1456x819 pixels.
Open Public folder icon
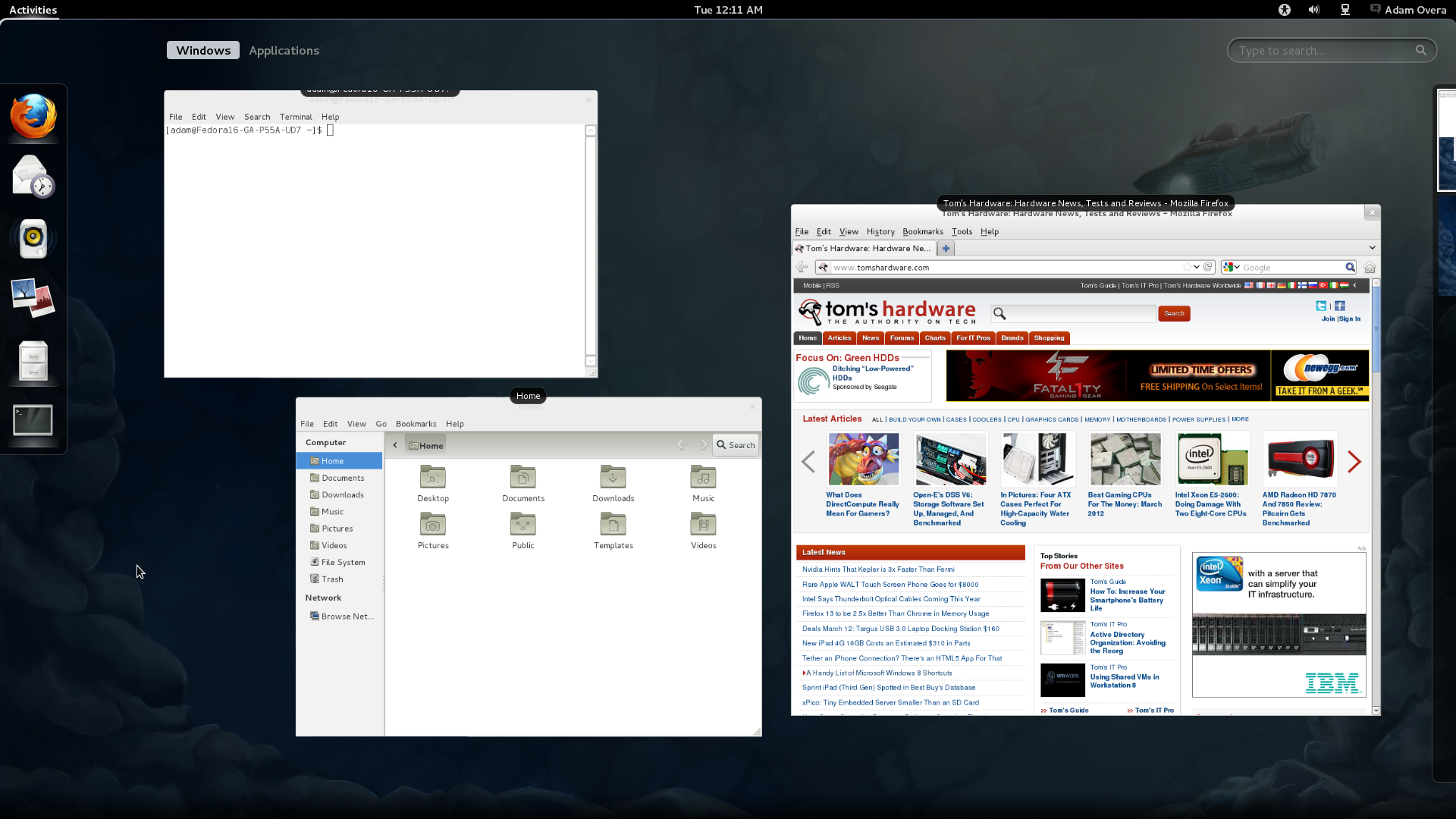523,531
